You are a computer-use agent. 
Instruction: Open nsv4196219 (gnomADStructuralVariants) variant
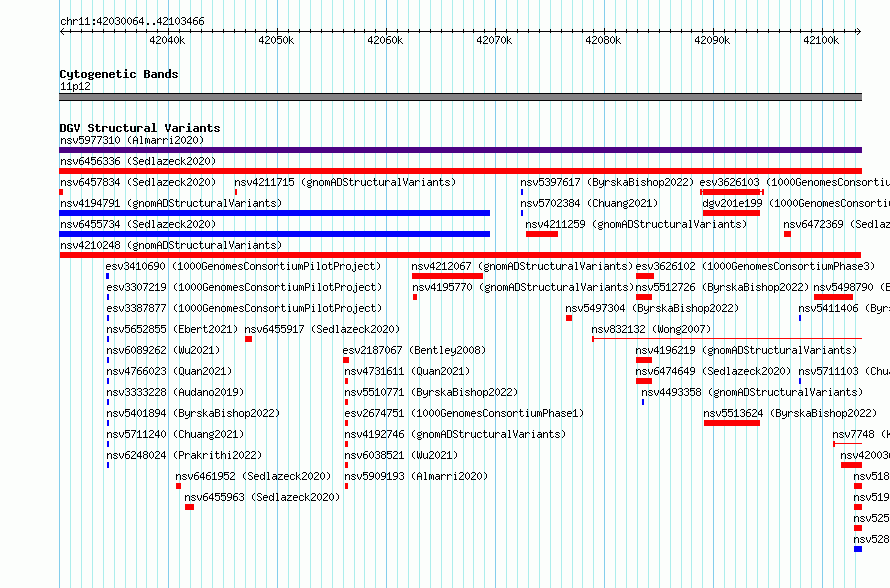(746, 350)
